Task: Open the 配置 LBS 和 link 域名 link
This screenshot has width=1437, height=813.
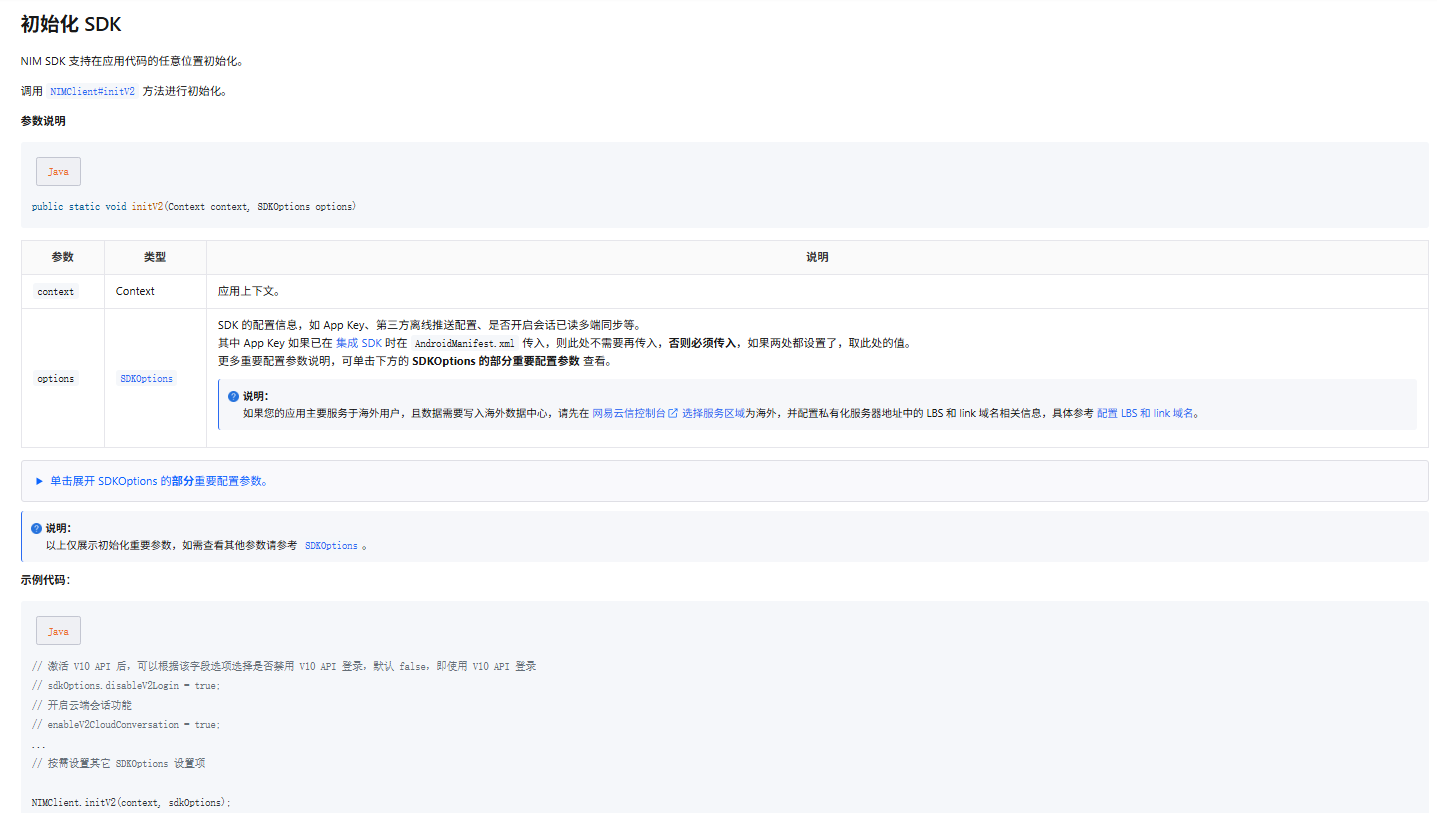Action: (1145, 412)
